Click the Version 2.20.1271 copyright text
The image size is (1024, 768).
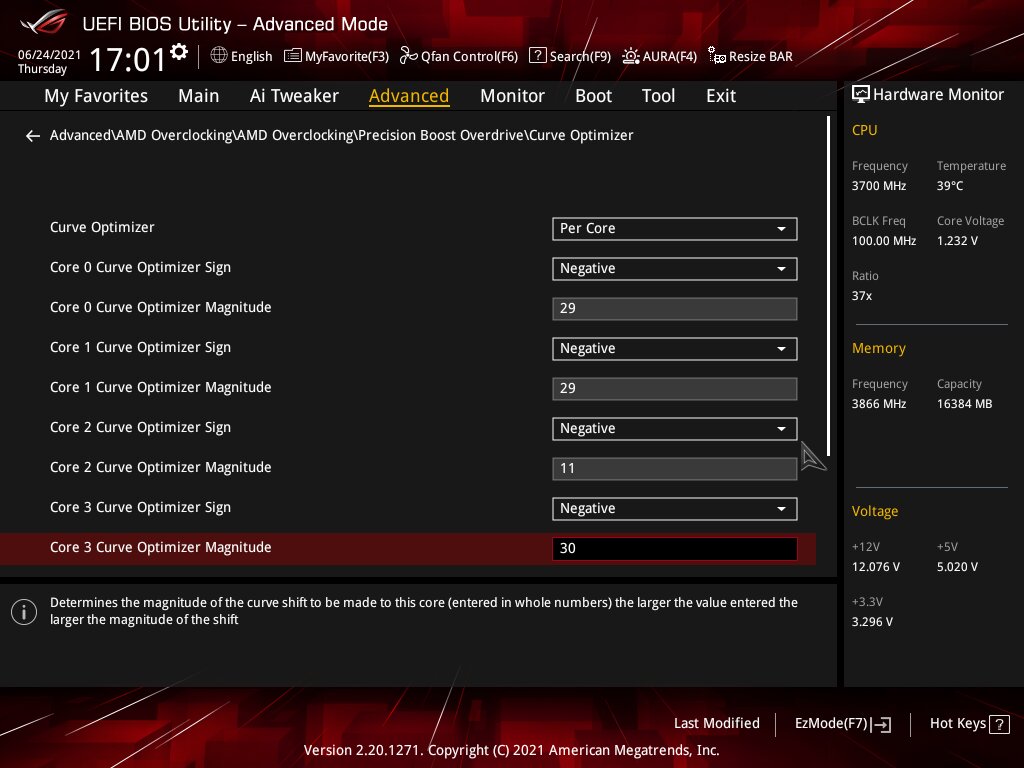tap(512, 750)
